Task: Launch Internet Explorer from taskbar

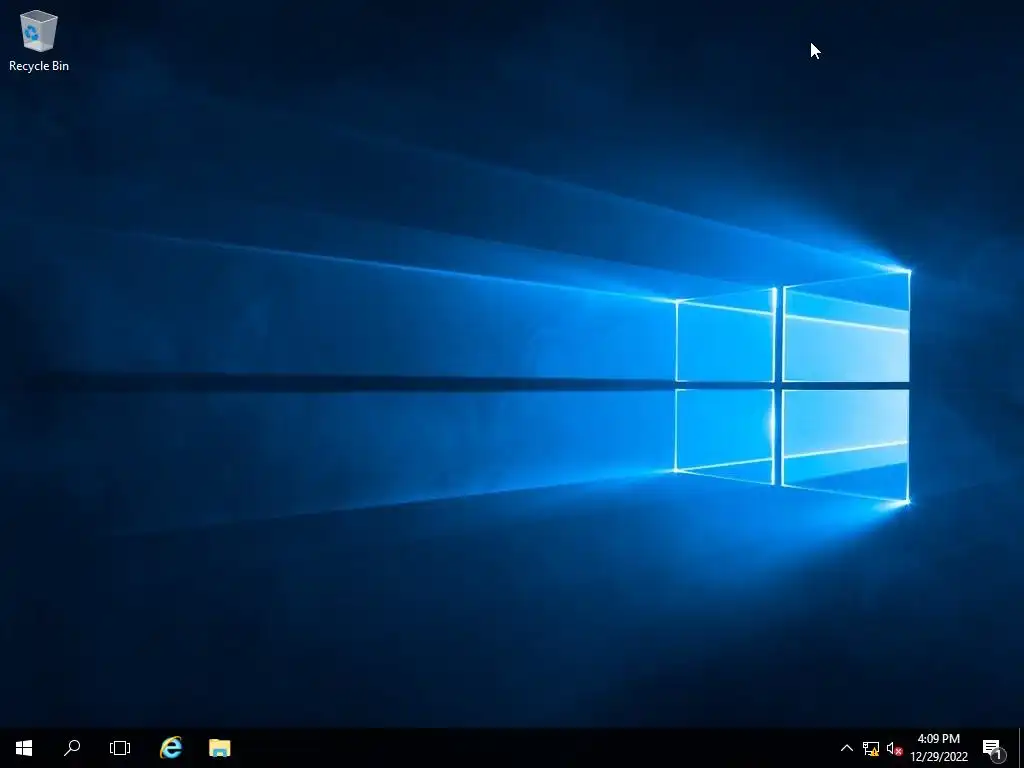Action: pos(171,748)
